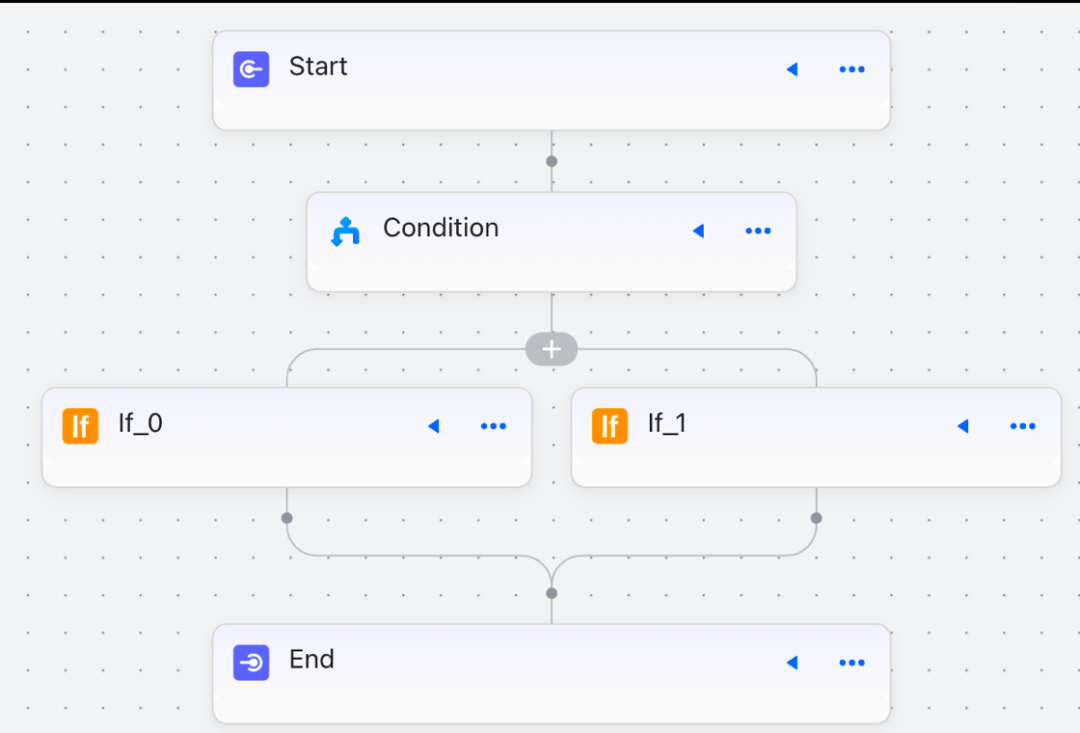Image resolution: width=1080 pixels, height=733 pixels.
Task: Add a branch with the plus button
Action: (551, 349)
